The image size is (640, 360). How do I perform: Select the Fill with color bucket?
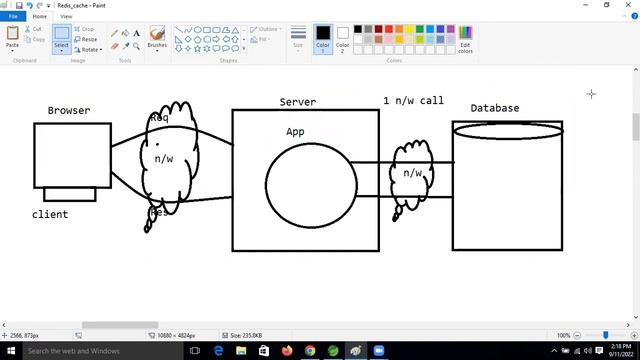point(125,33)
